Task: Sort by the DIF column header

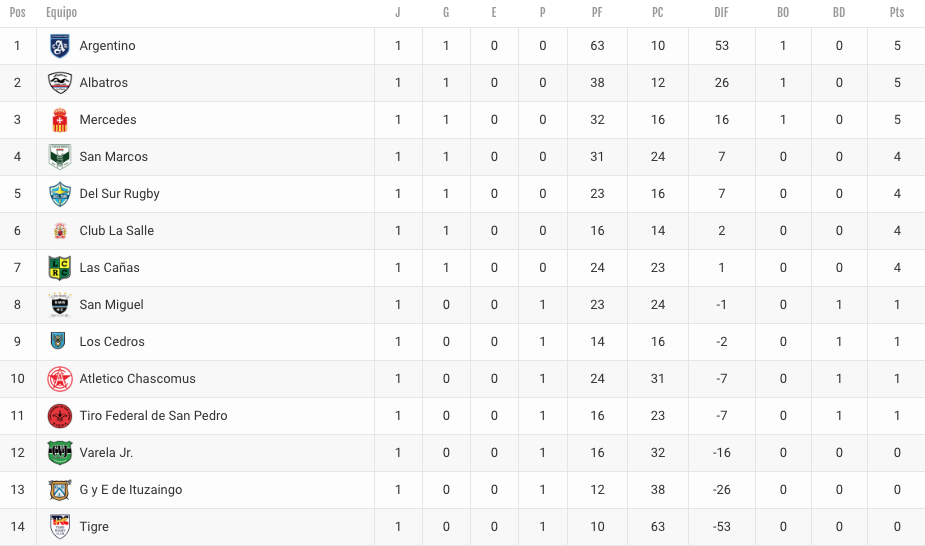Action: (721, 12)
